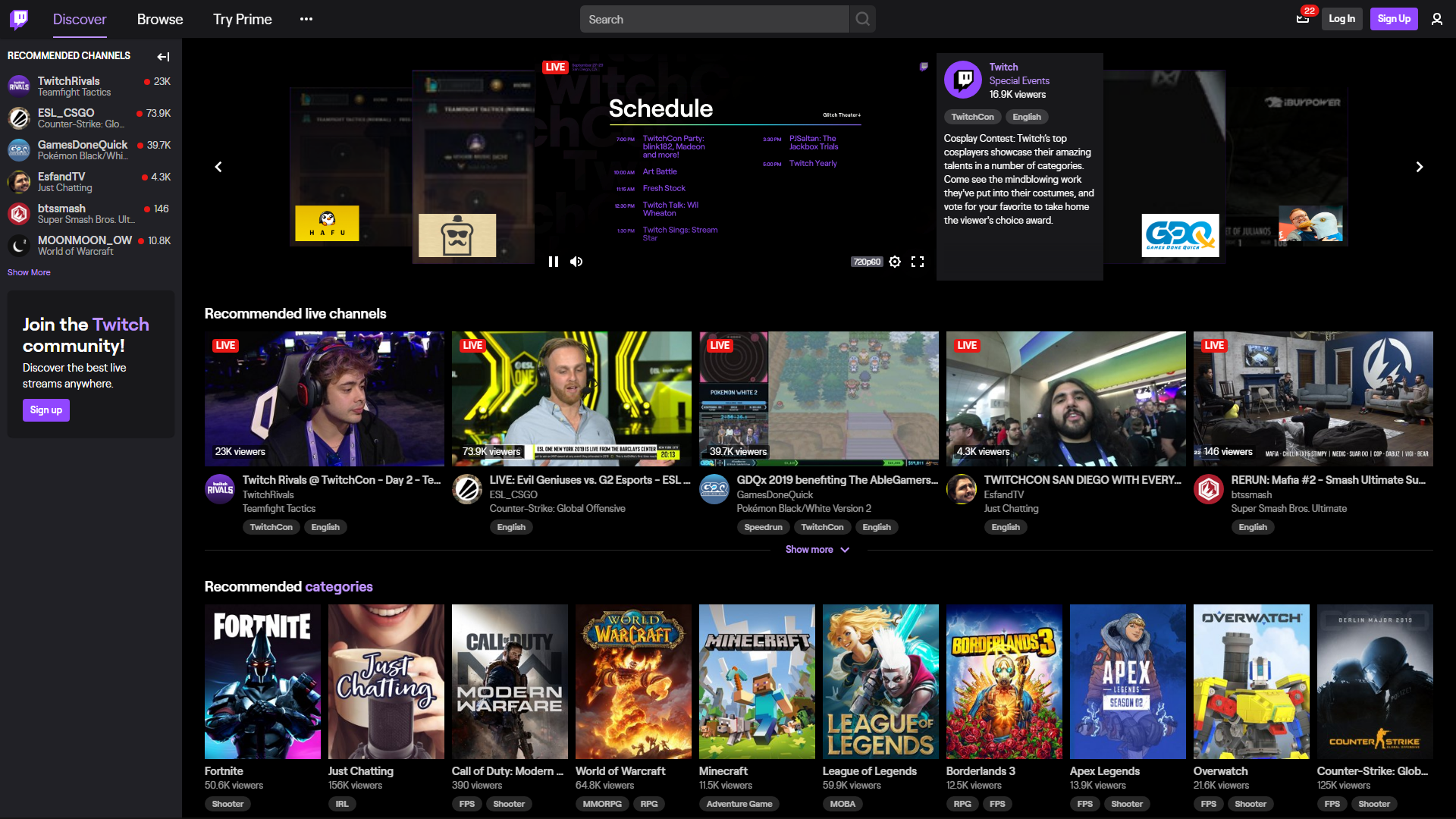Viewport: 1456px width, 819px height.
Task: Pause the current live stream
Action: tap(554, 261)
